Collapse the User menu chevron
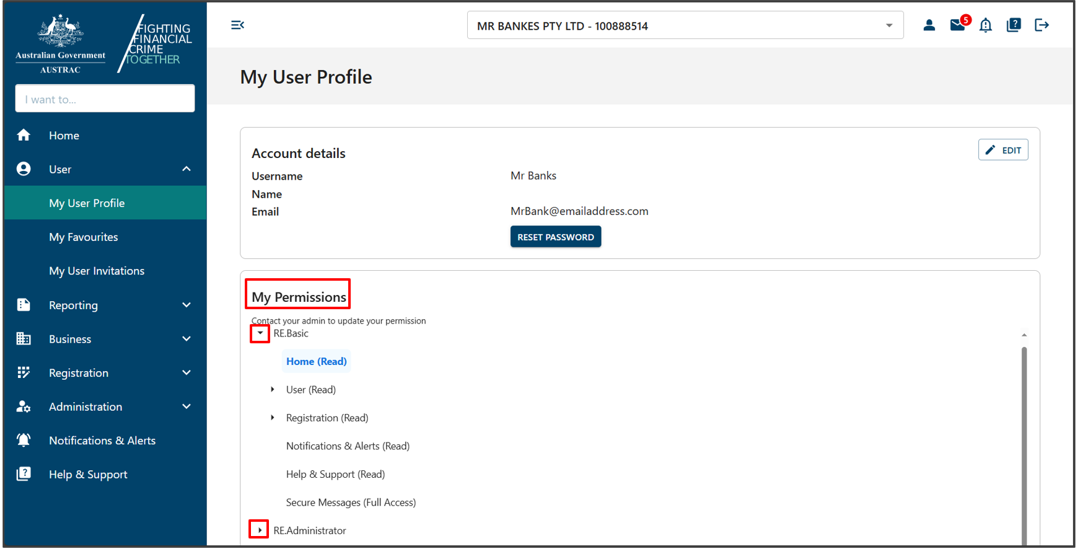This screenshot has height=549, width=1077. (x=186, y=169)
